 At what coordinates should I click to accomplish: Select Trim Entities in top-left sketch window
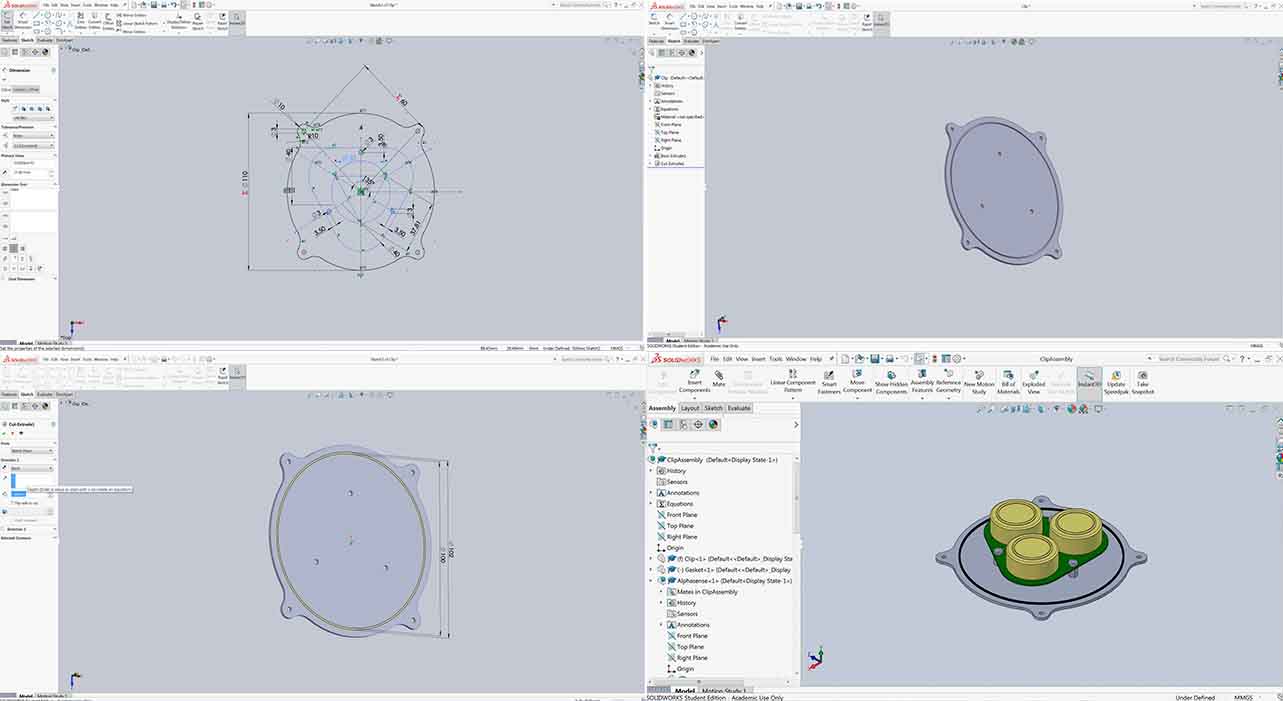pyautogui.click(x=81, y=21)
